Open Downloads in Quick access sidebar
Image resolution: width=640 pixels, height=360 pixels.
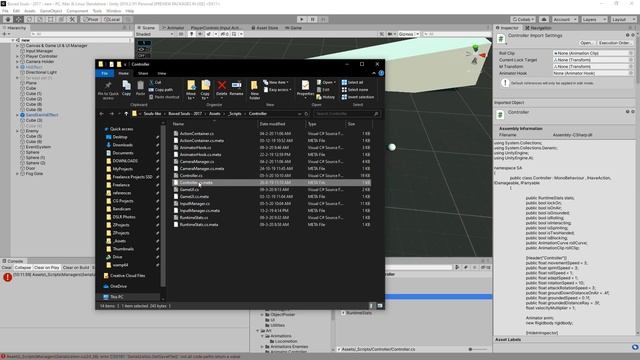(122, 145)
